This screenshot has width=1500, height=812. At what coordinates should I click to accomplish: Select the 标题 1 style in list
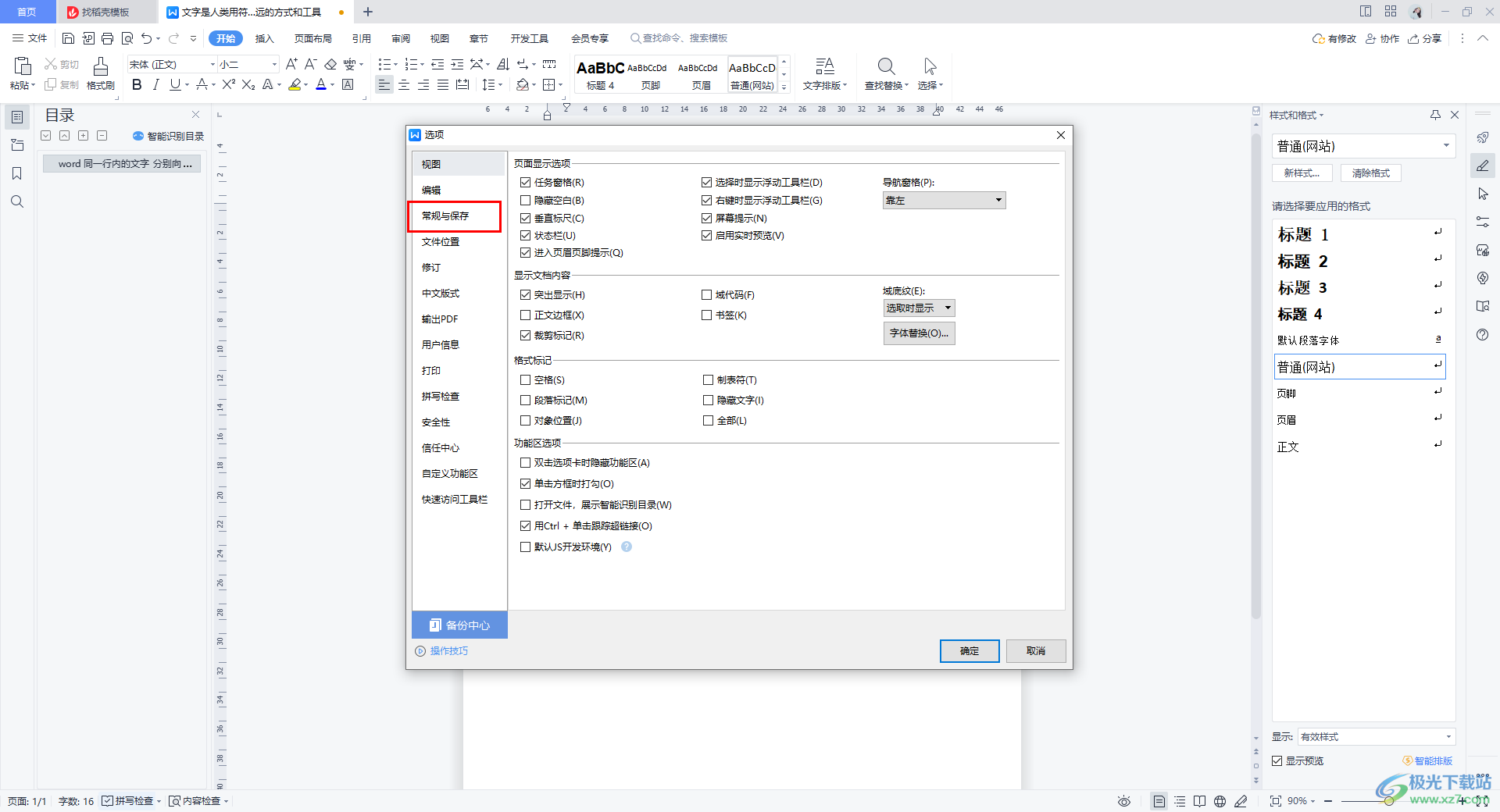(x=1360, y=234)
